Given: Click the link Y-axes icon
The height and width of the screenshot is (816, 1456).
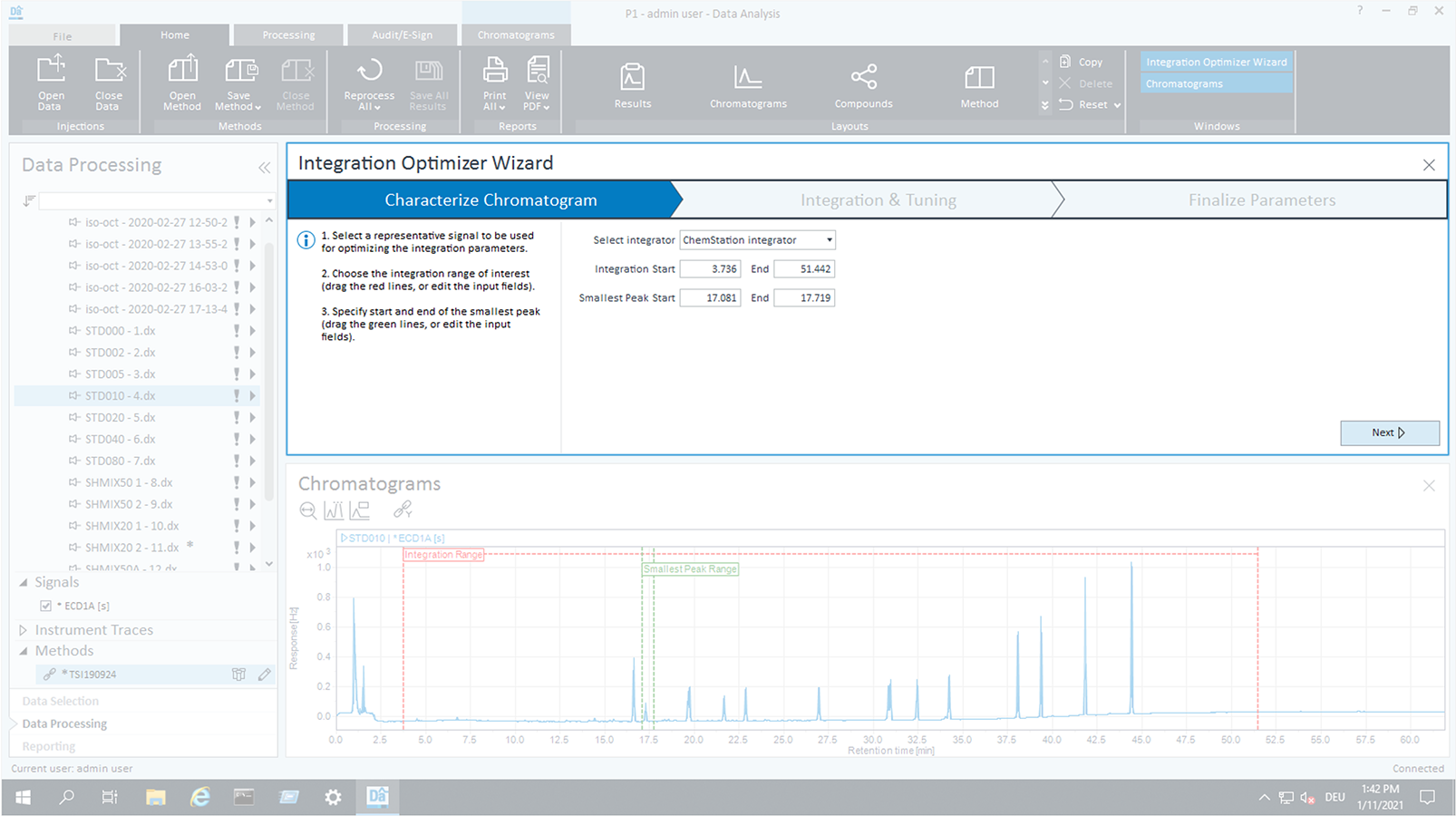Looking at the screenshot, I should (x=402, y=510).
